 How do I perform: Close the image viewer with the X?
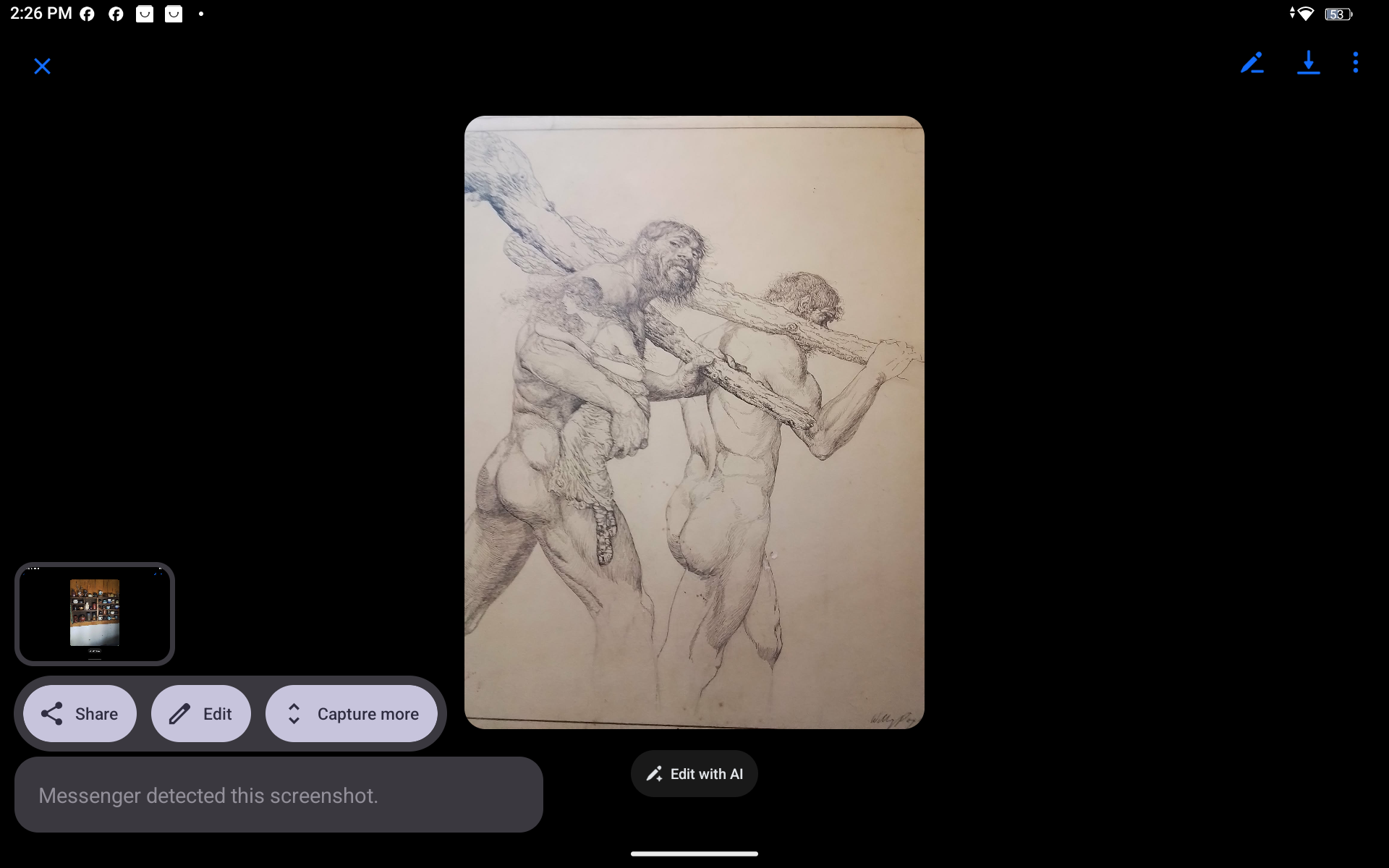(42, 67)
